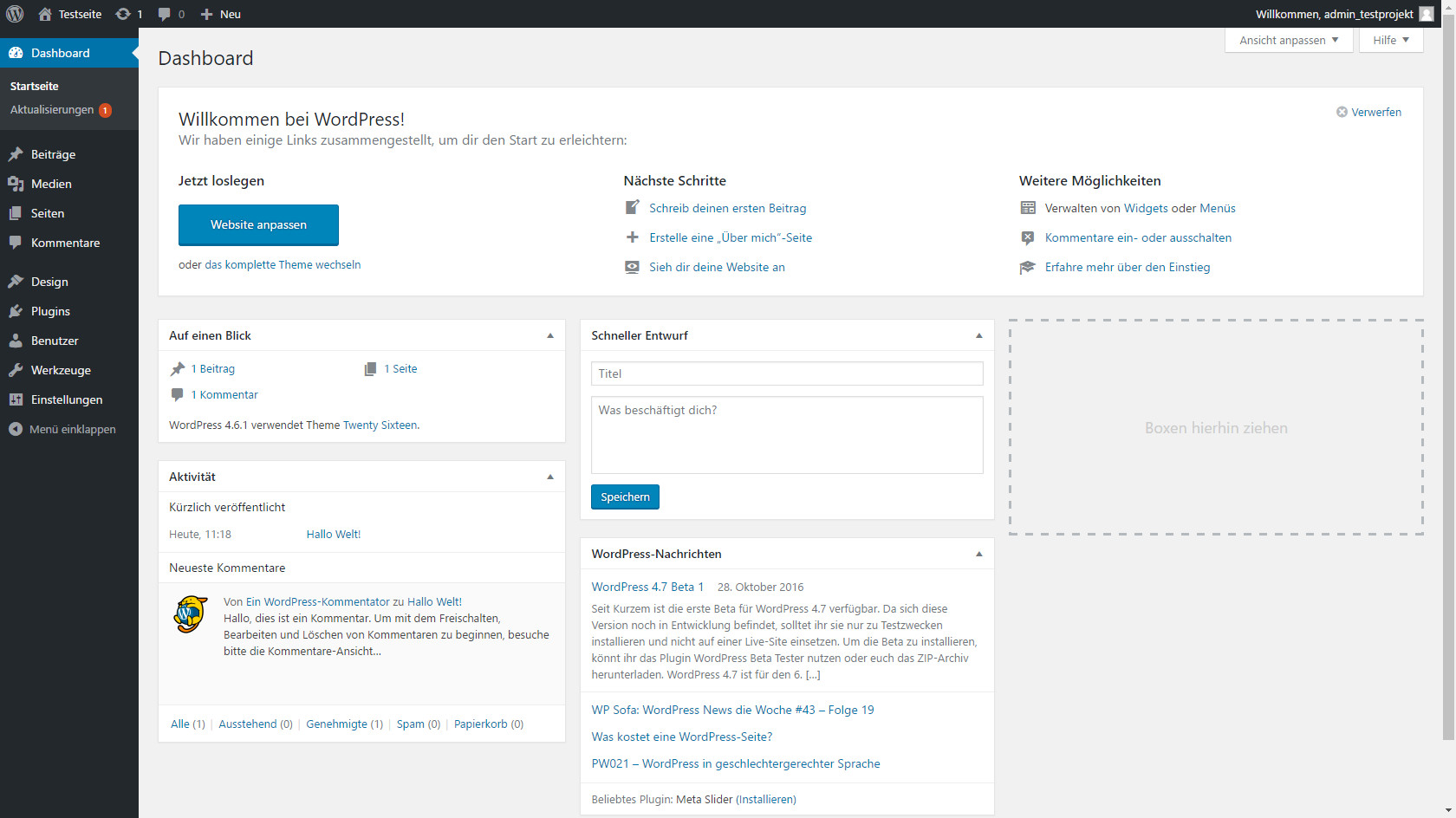Open the 'Hallo Welt!' published post
This screenshot has width=1456, height=818.
333,534
